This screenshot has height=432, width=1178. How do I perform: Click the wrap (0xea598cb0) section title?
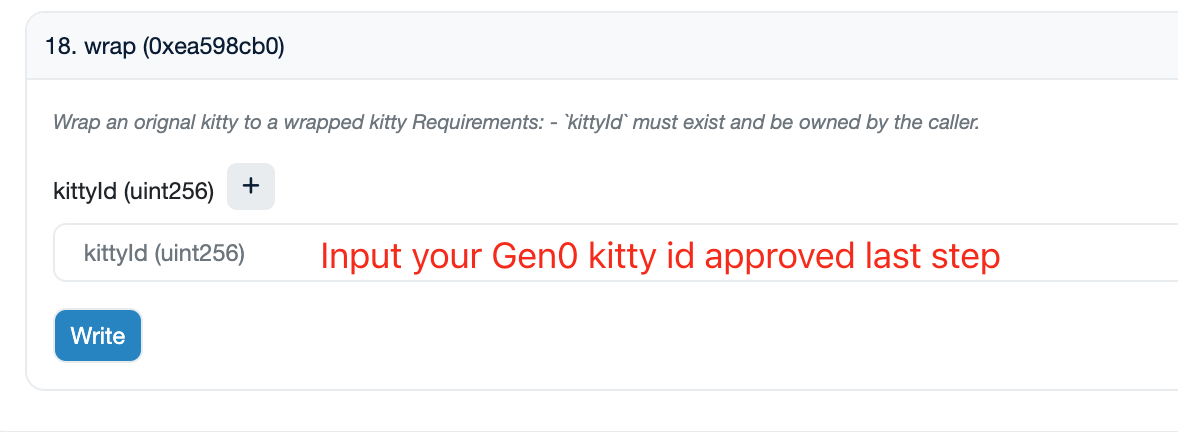[165, 47]
